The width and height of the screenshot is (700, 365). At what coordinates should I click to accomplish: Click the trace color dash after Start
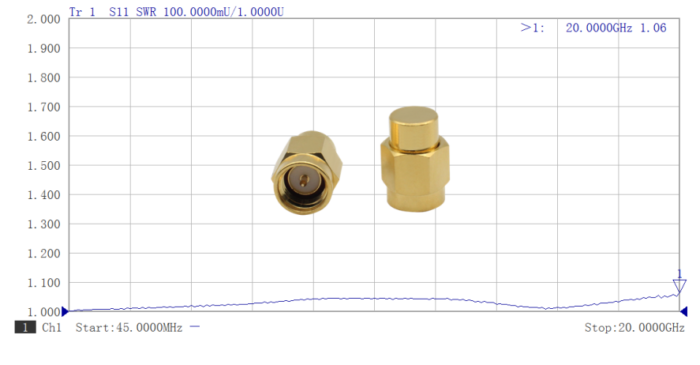coord(195,327)
